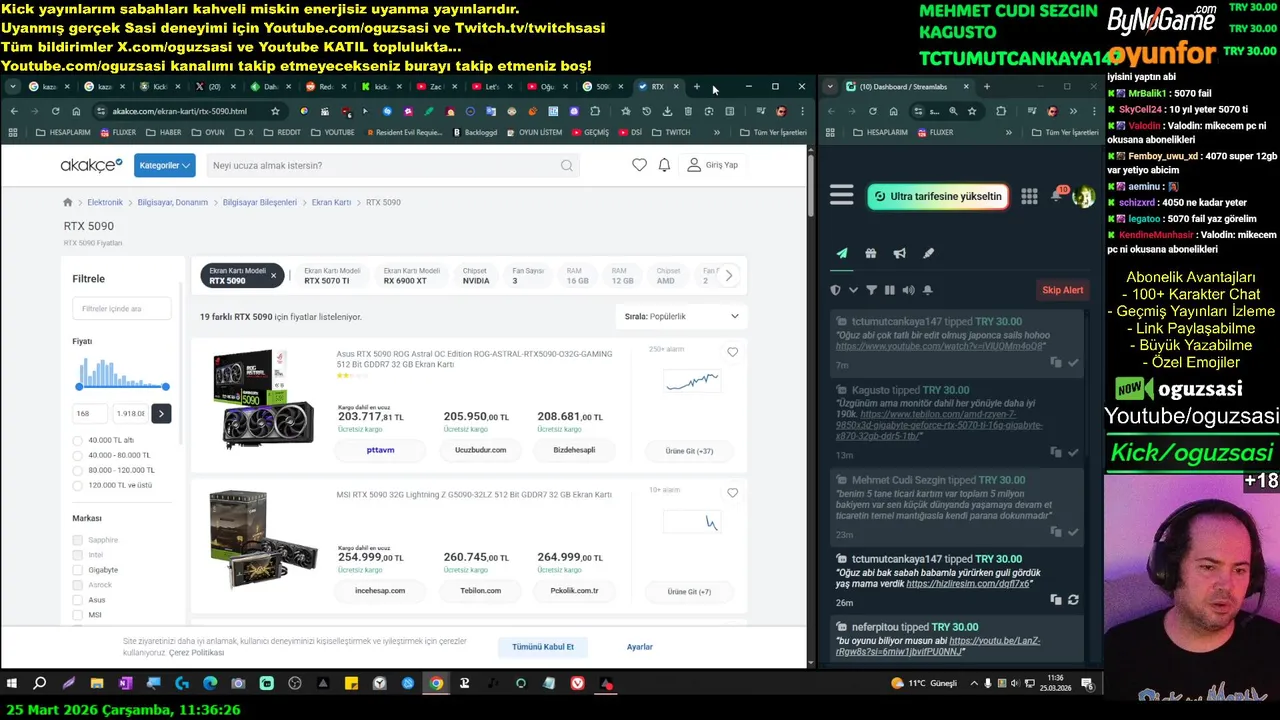Switch to the Reddit browser tab
The image size is (1280, 720).
click(320, 87)
